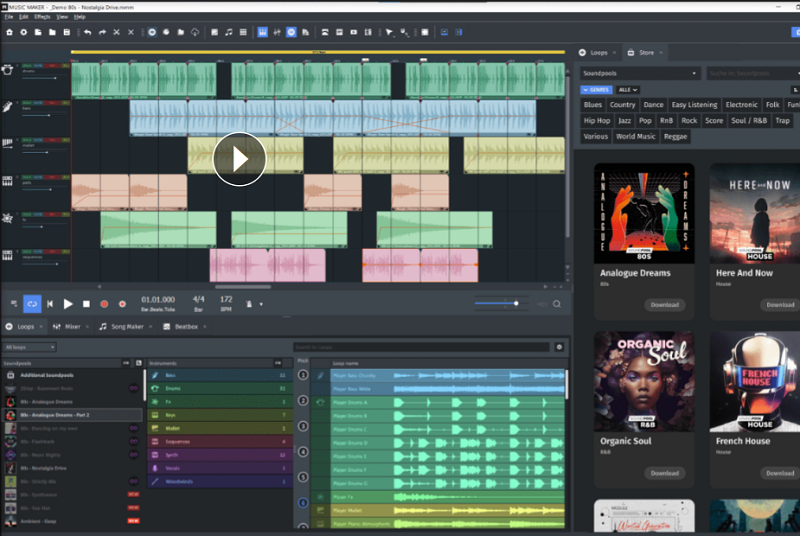The height and width of the screenshot is (536, 800).
Task: Toggle Record arm on the bass track
Action: click(x=52, y=103)
